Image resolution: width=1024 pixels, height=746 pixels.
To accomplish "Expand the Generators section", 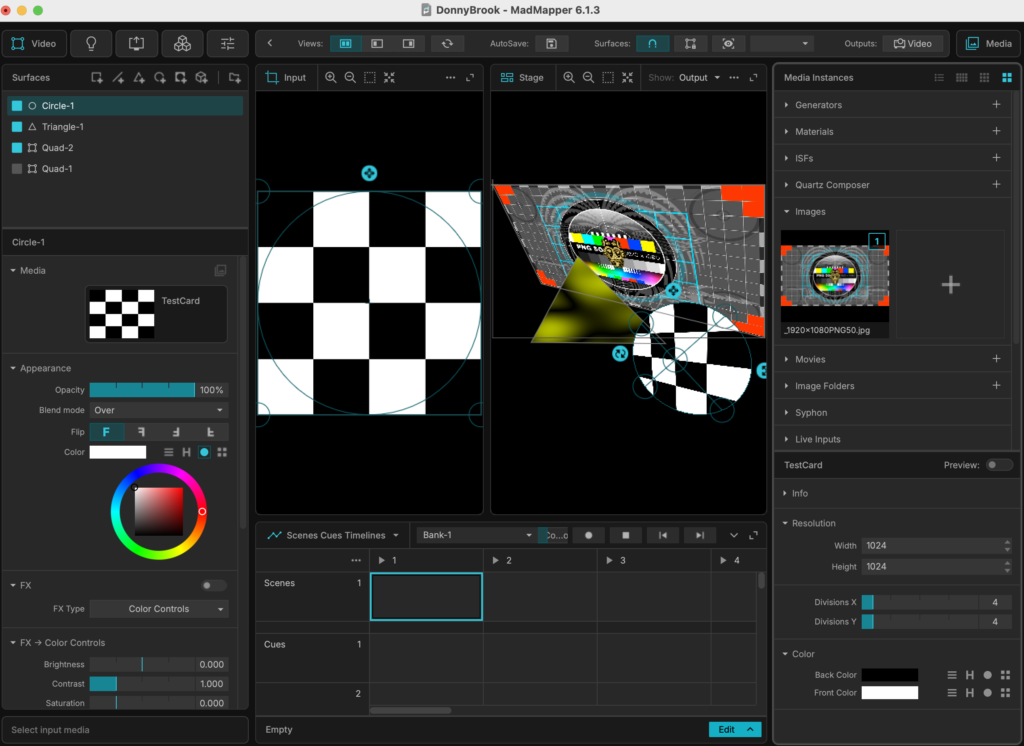I will pyautogui.click(x=786, y=105).
